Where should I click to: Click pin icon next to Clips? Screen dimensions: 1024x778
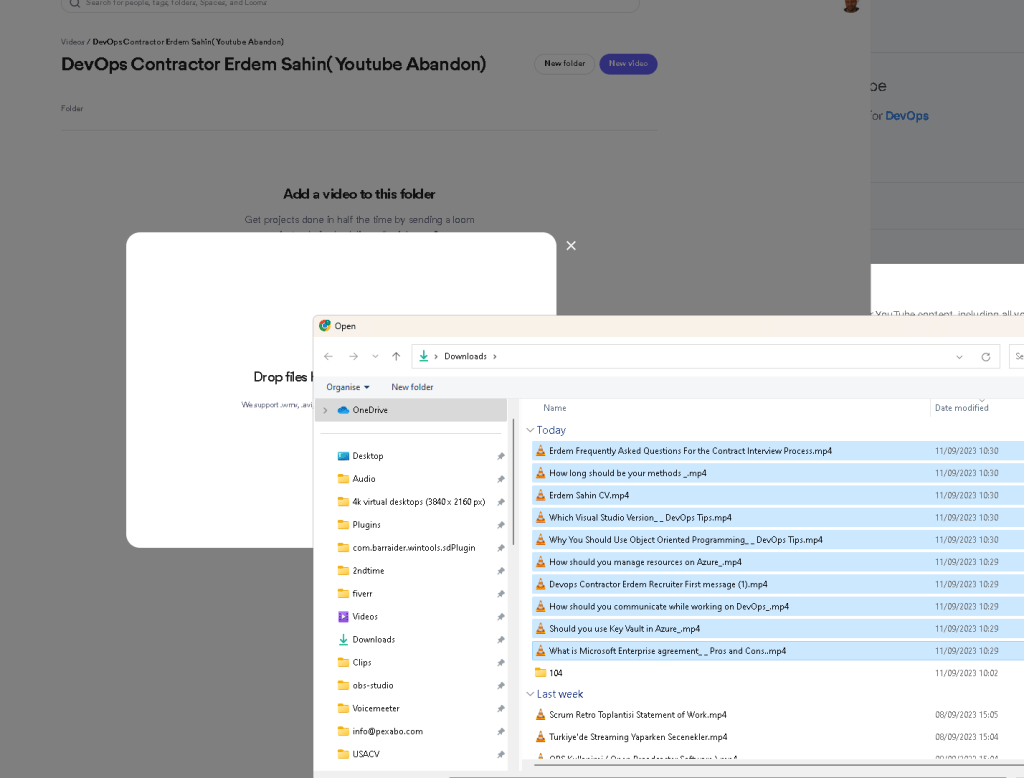click(x=501, y=663)
